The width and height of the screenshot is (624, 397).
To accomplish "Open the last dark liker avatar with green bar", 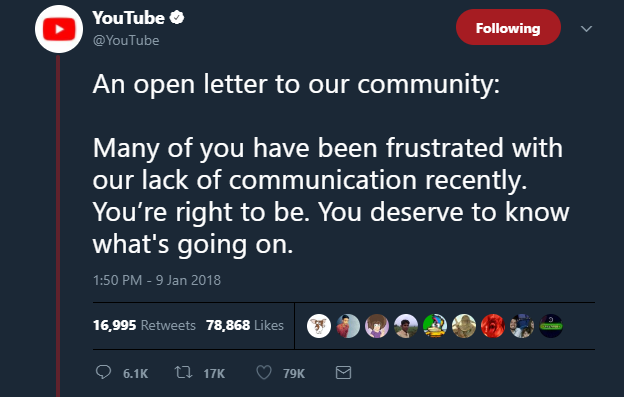I will point(551,326).
